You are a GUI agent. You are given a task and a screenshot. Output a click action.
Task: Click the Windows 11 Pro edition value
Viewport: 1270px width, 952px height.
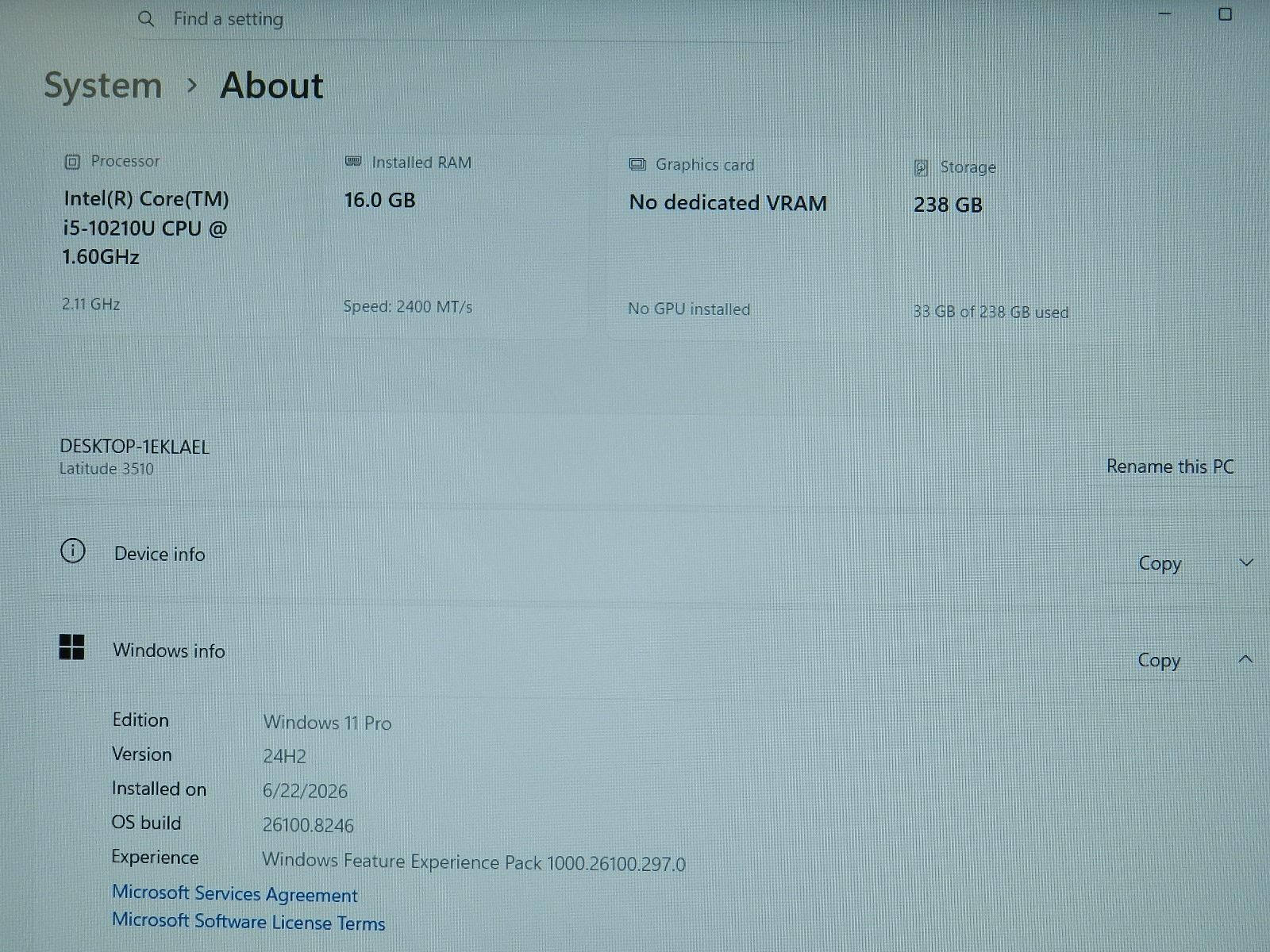click(x=328, y=723)
